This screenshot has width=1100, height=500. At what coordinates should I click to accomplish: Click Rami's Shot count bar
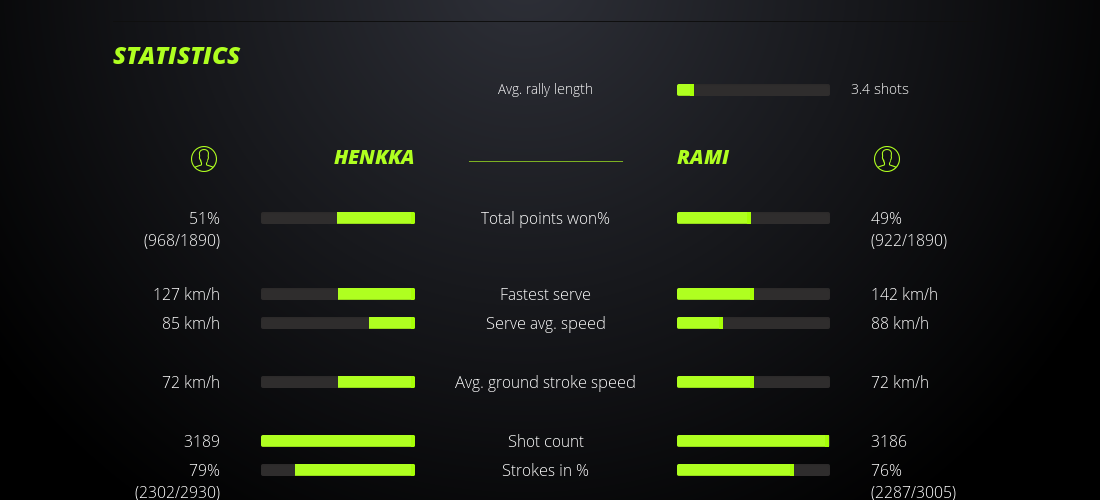[753, 441]
